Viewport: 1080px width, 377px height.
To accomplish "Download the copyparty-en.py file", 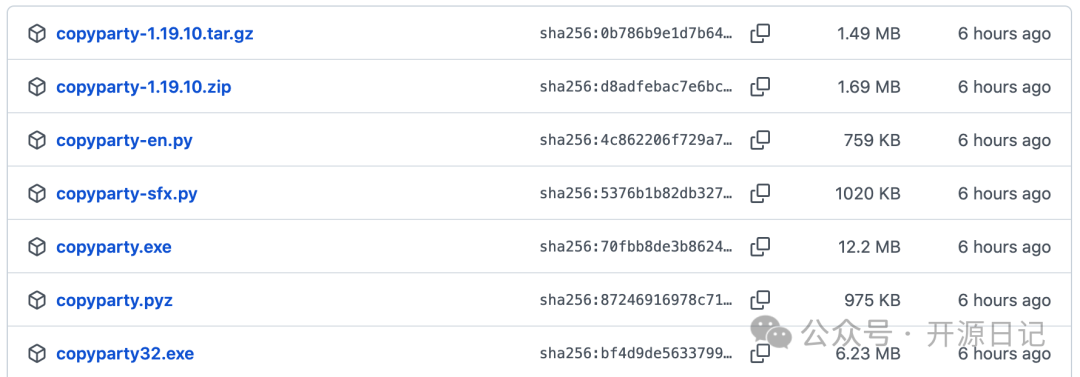I will pyautogui.click(x=125, y=140).
